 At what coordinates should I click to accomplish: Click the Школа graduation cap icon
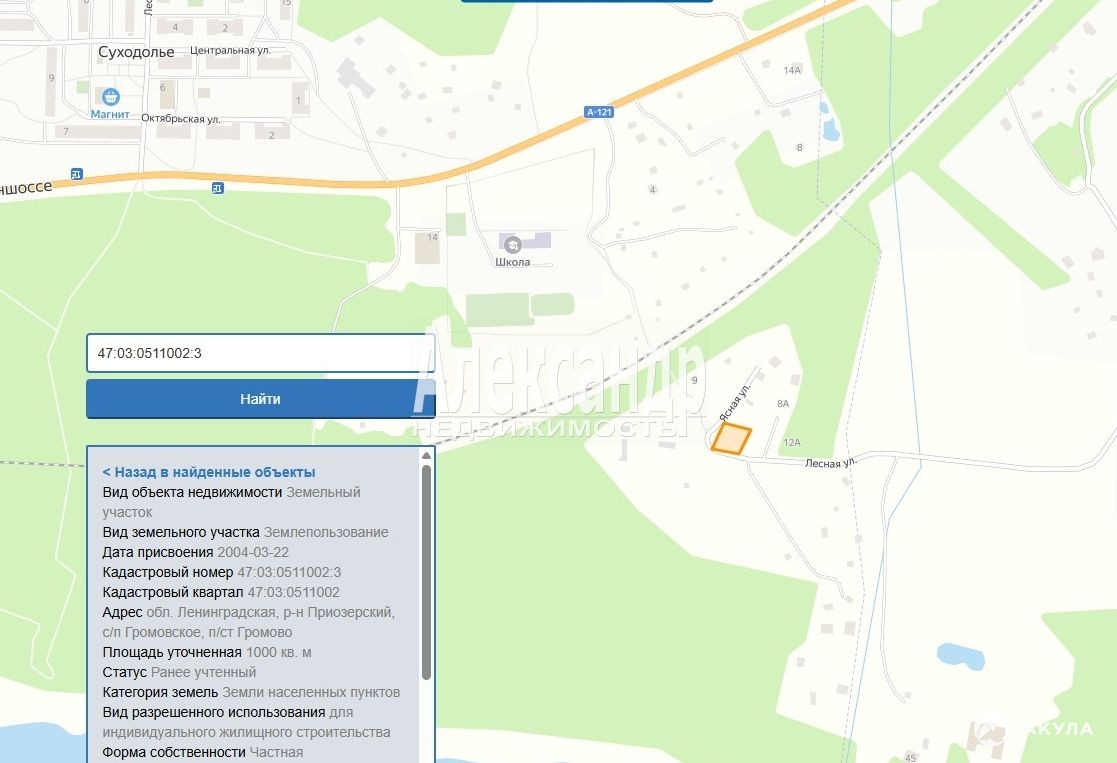[x=512, y=244]
